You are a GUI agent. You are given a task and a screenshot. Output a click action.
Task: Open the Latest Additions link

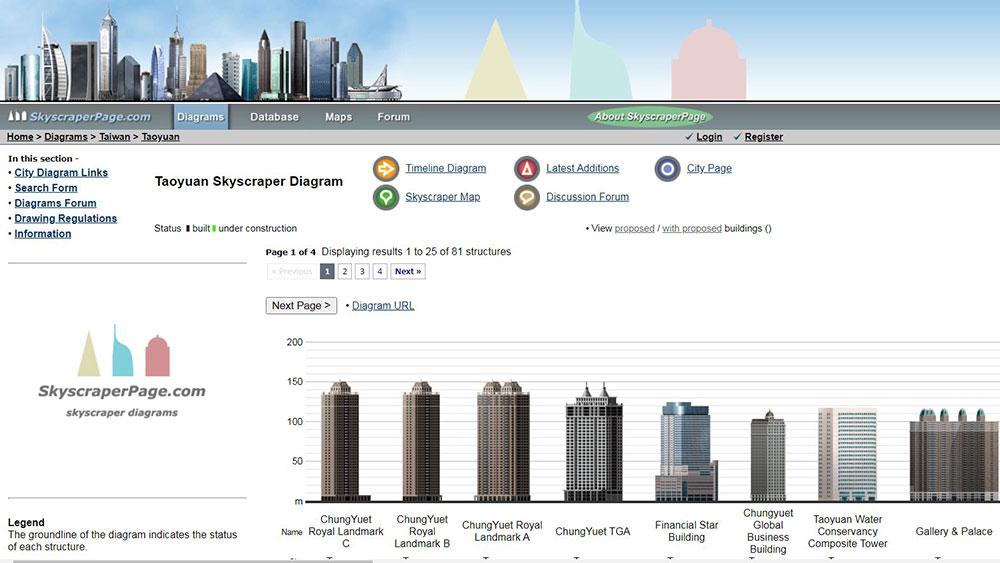(x=582, y=168)
